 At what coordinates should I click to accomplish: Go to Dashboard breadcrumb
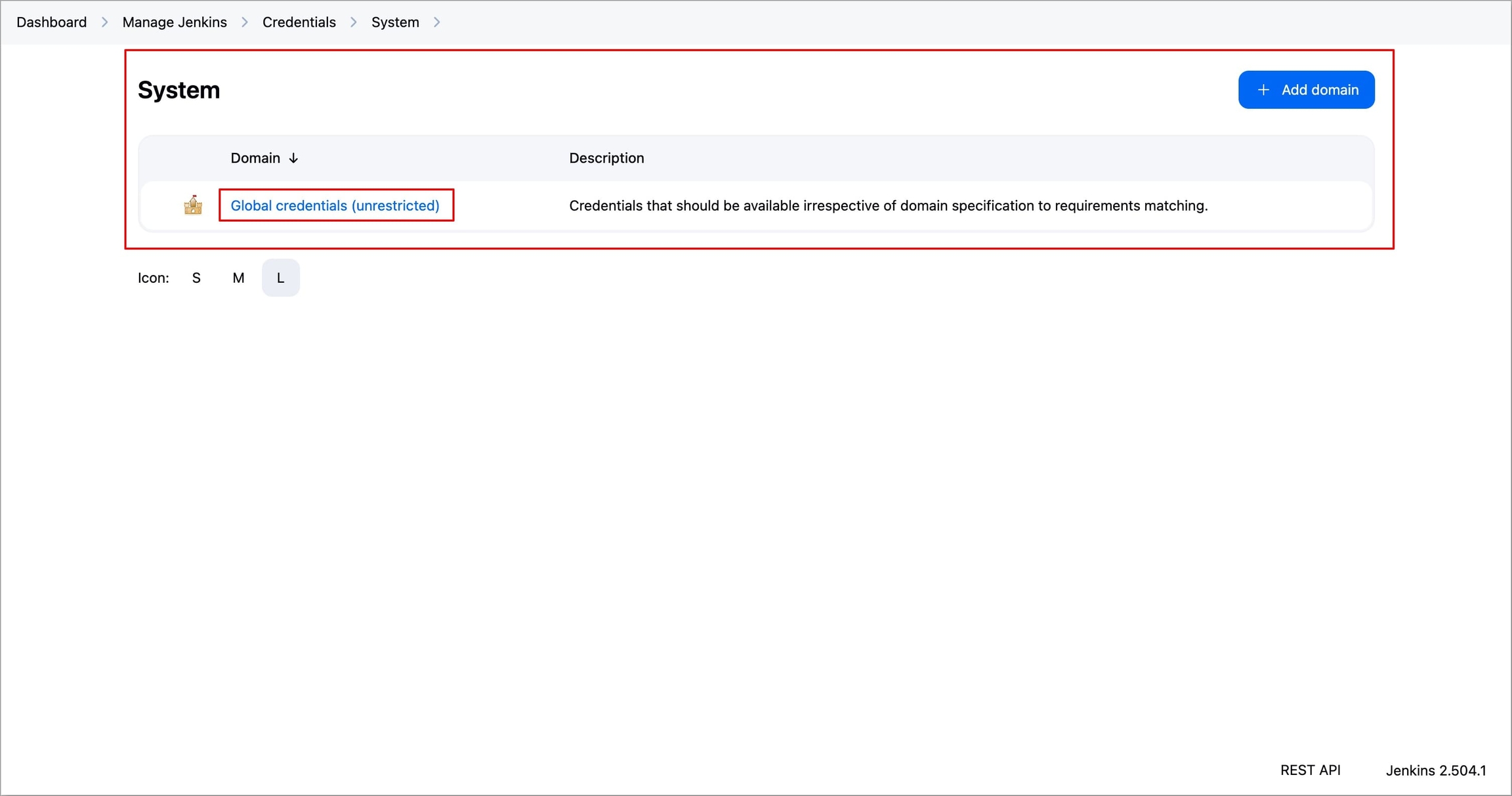coord(51,22)
